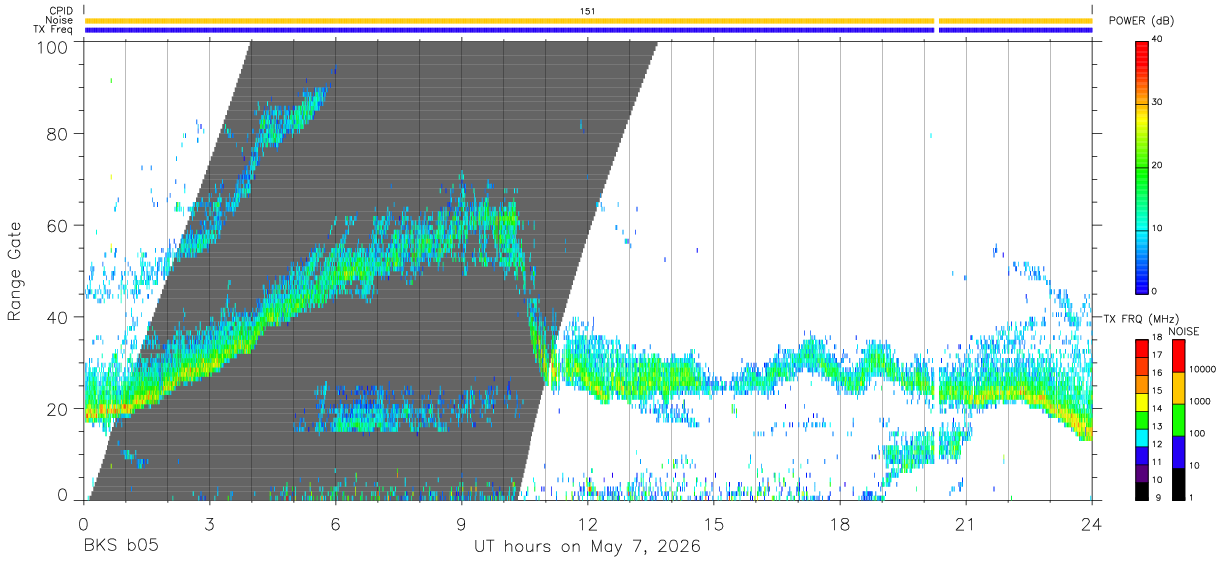Screen dimensions: 1228x567
Task: Click the TX Freq label at top left
Action: [x=54, y=30]
